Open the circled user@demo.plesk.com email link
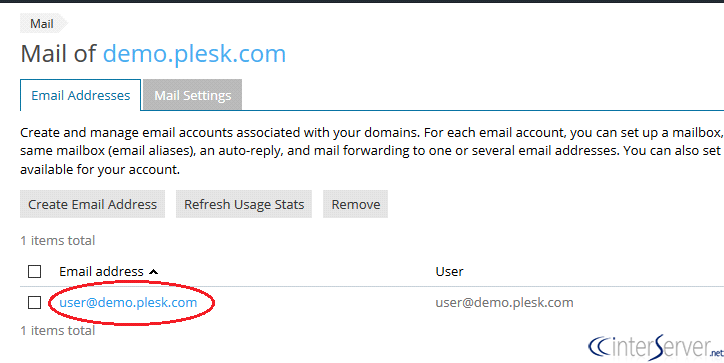 pyautogui.click(x=128, y=302)
